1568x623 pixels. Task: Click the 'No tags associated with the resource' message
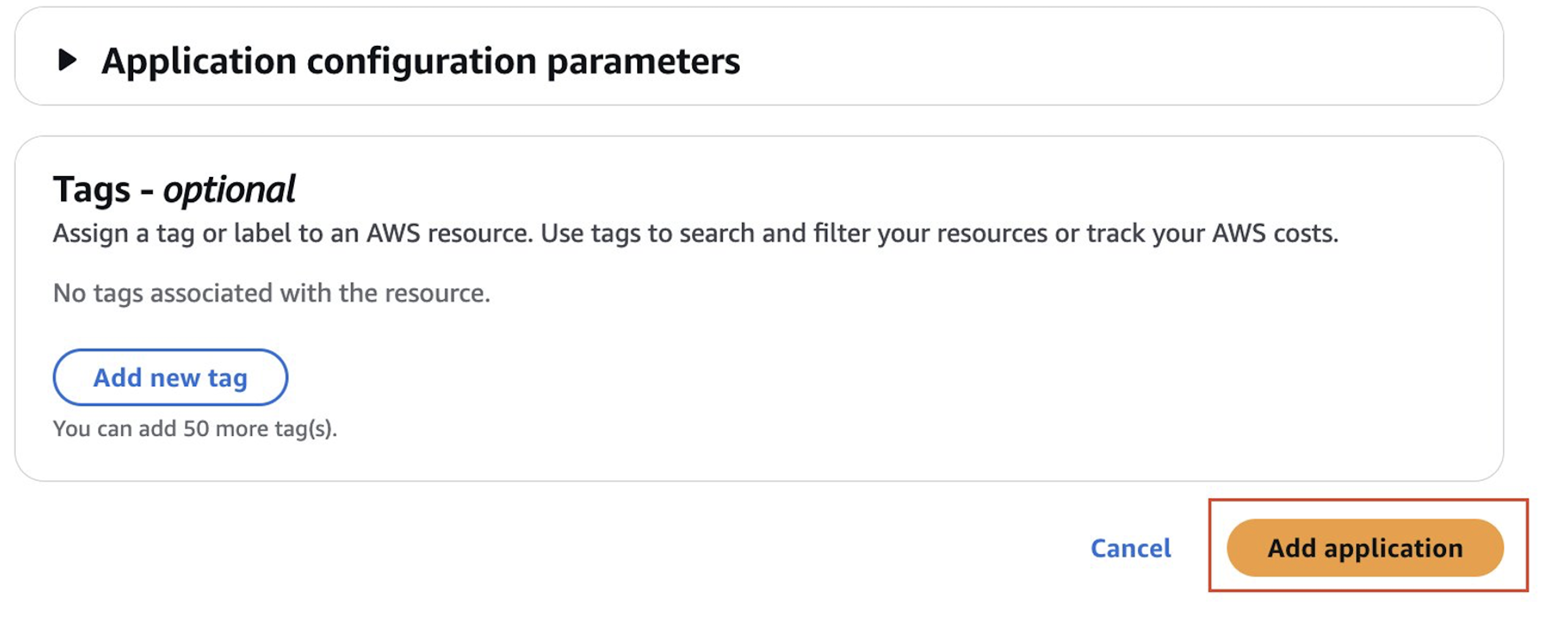(x=271, y=293)
